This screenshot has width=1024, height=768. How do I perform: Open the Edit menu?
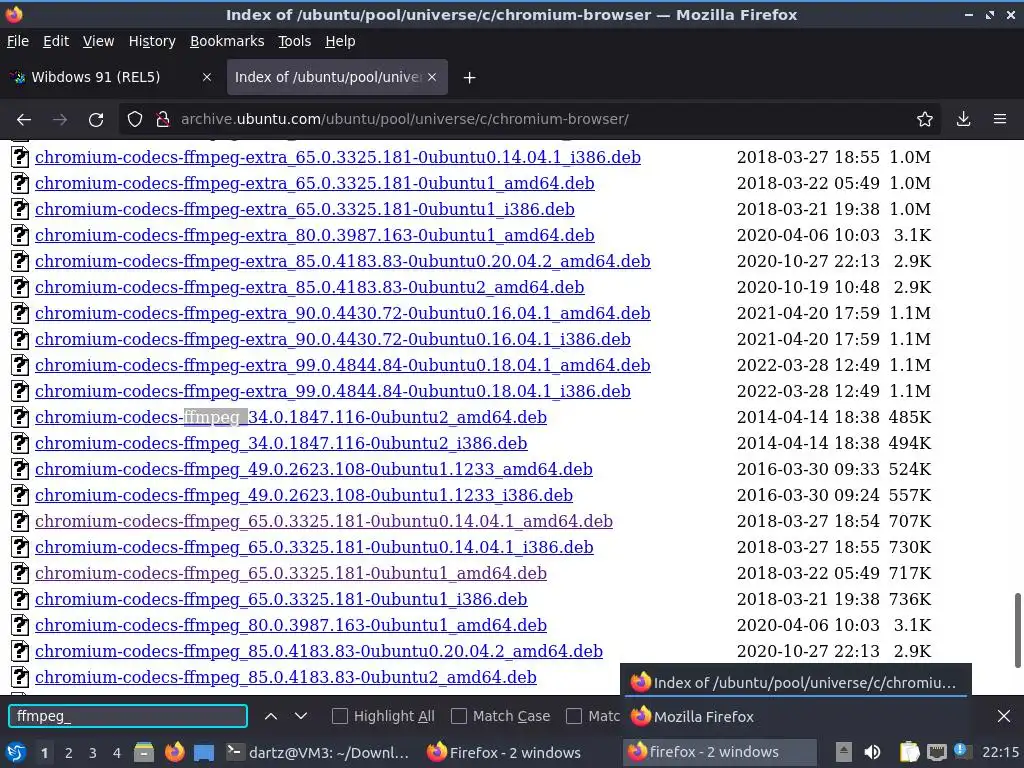[x=56, y=41]
